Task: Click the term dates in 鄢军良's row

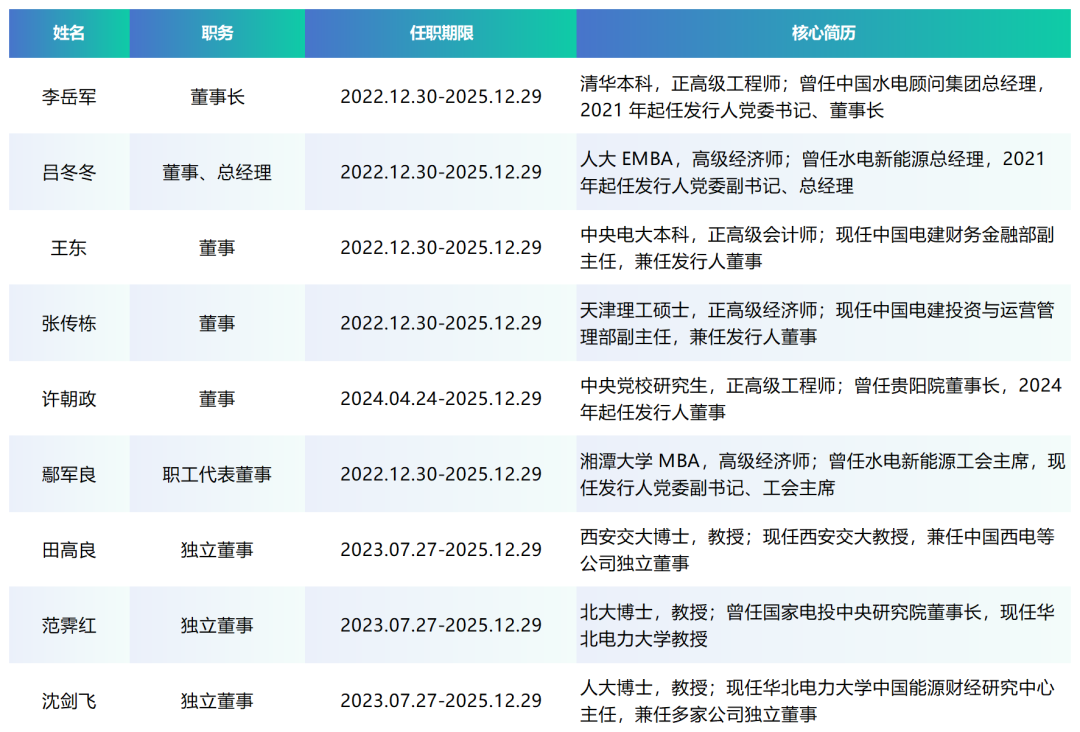Action: [x=441, y=474]
